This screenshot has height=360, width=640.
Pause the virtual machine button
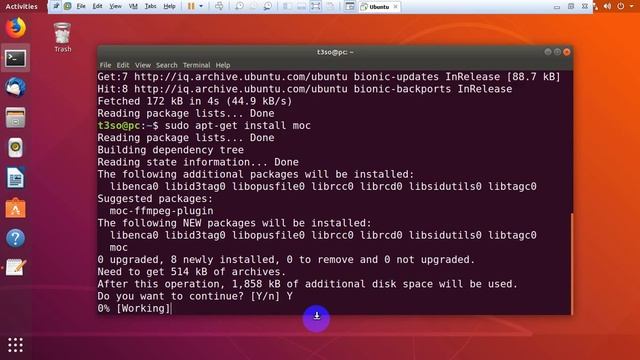click(191, 6)
